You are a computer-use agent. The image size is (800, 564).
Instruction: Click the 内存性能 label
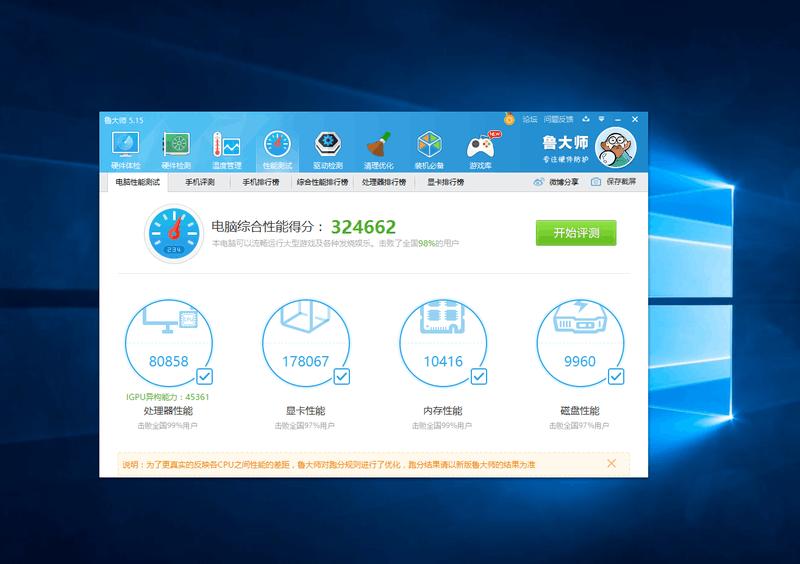442,411
